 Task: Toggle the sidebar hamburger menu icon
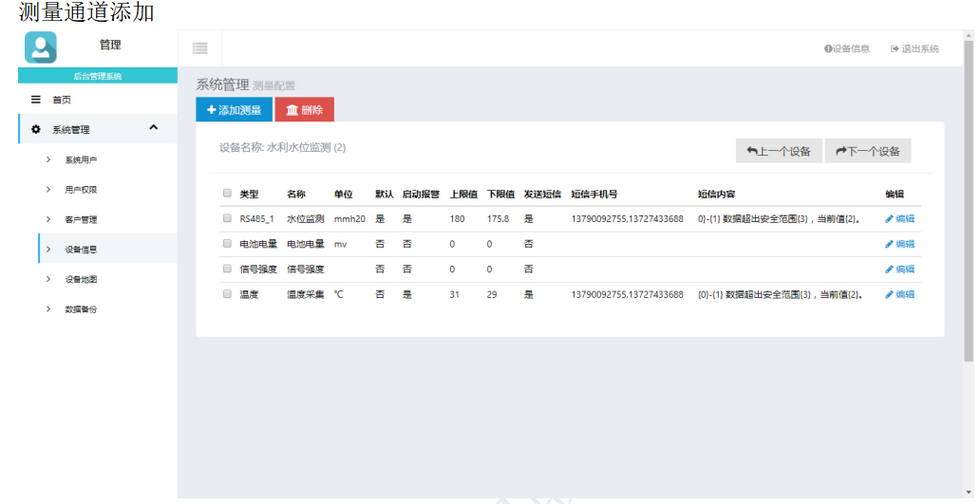coord(200,48)
